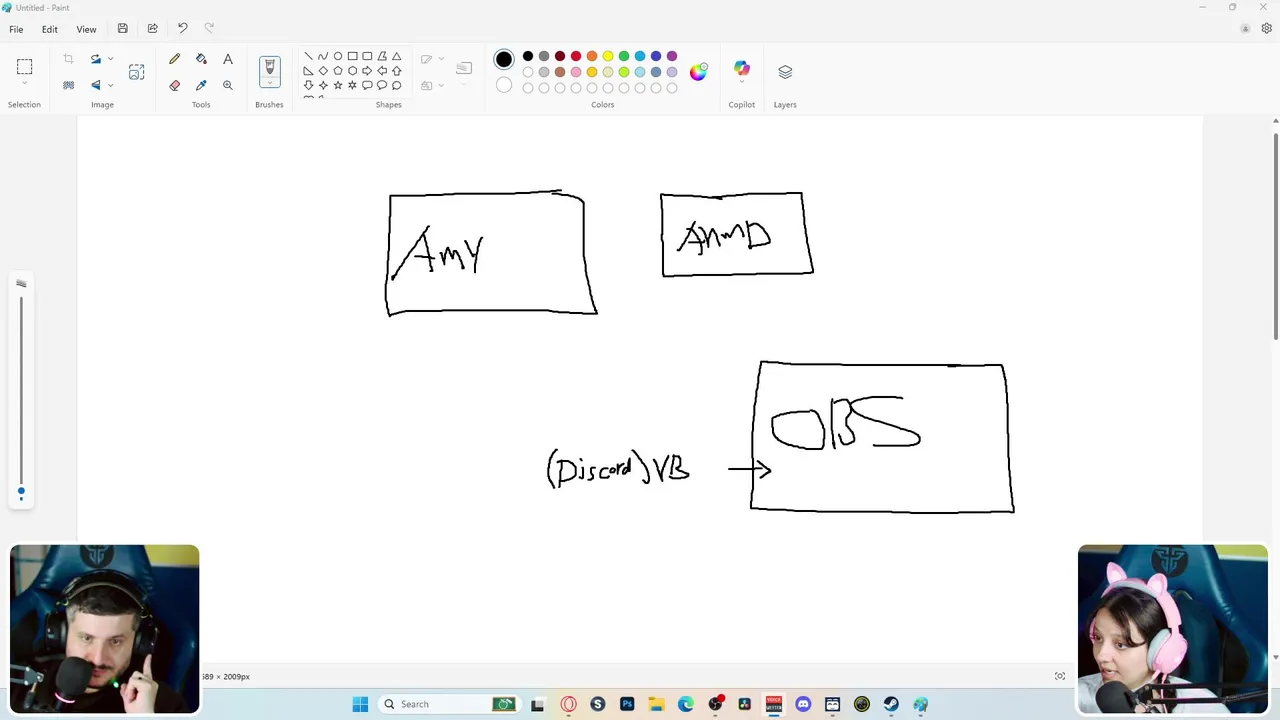The height and width of the screenshot is (720, 1280).
Task: Open Photoshop from the taskbar
Action: click(627, 704)
